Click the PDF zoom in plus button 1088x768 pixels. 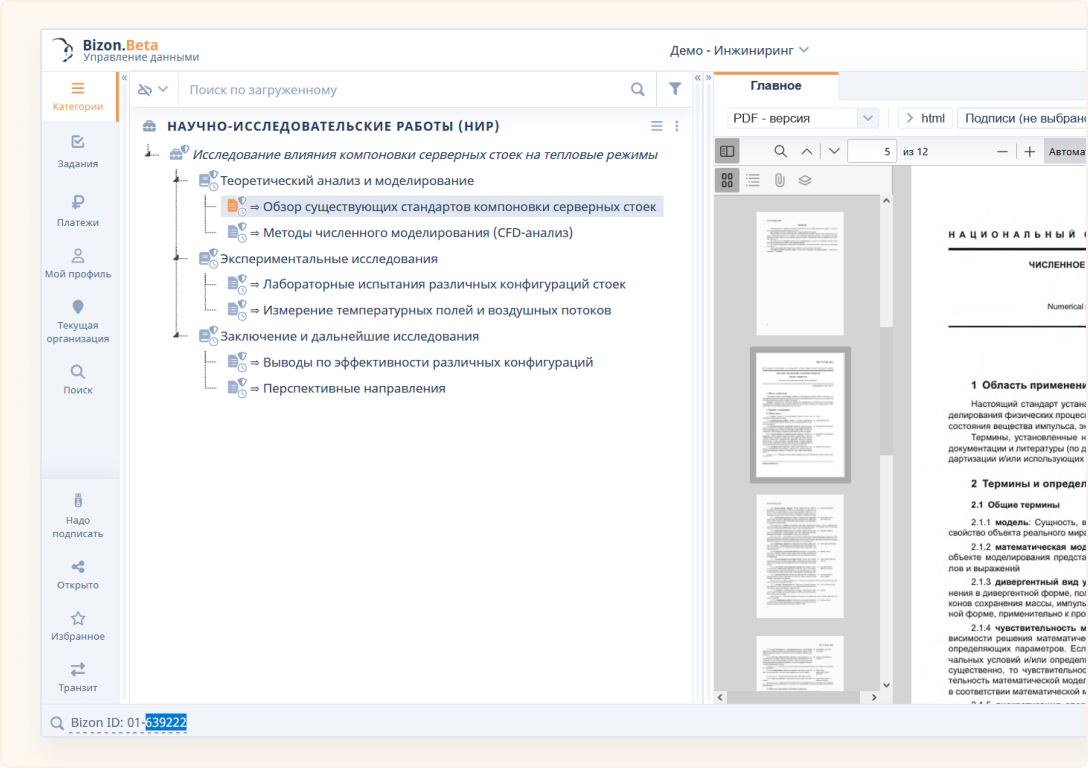pyautogui.click(x=1029, y=152)
